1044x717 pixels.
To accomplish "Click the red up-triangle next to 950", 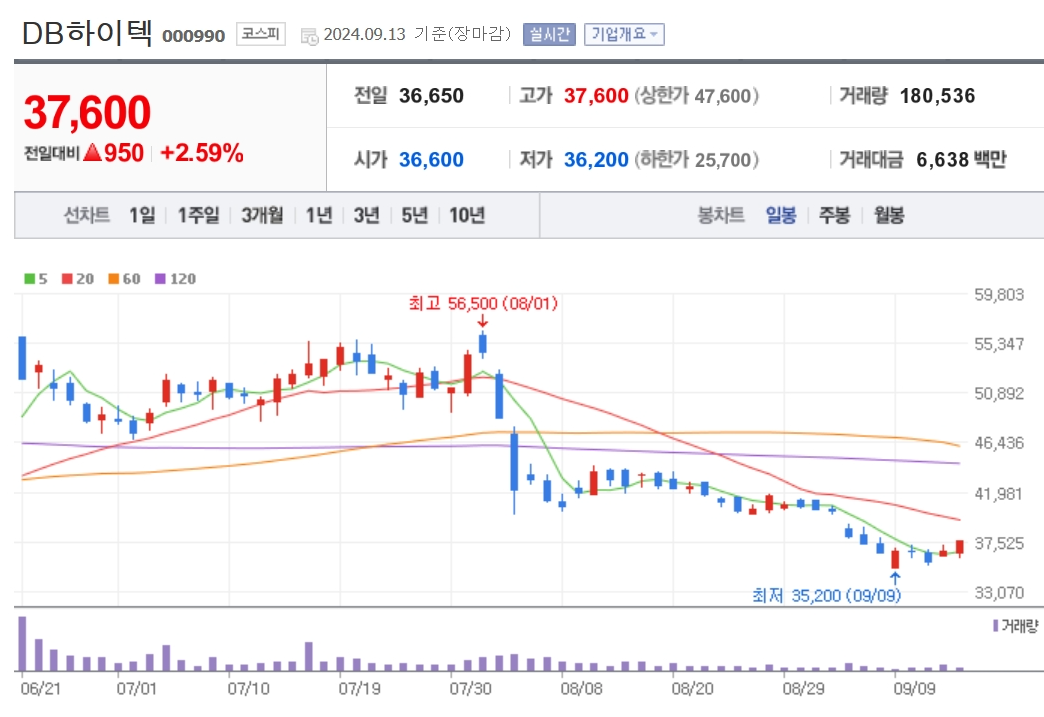I will [x=93, y=153].
